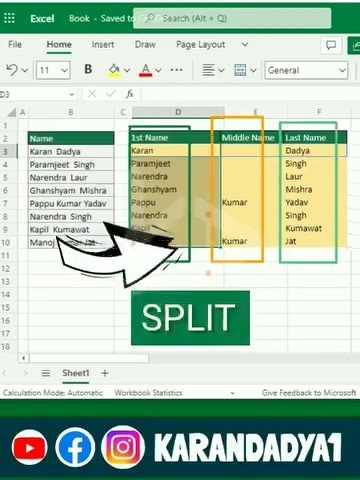Toggle Bold formatting
The height and width of the screenshot is (480, 360).
(x=88, y=69)
